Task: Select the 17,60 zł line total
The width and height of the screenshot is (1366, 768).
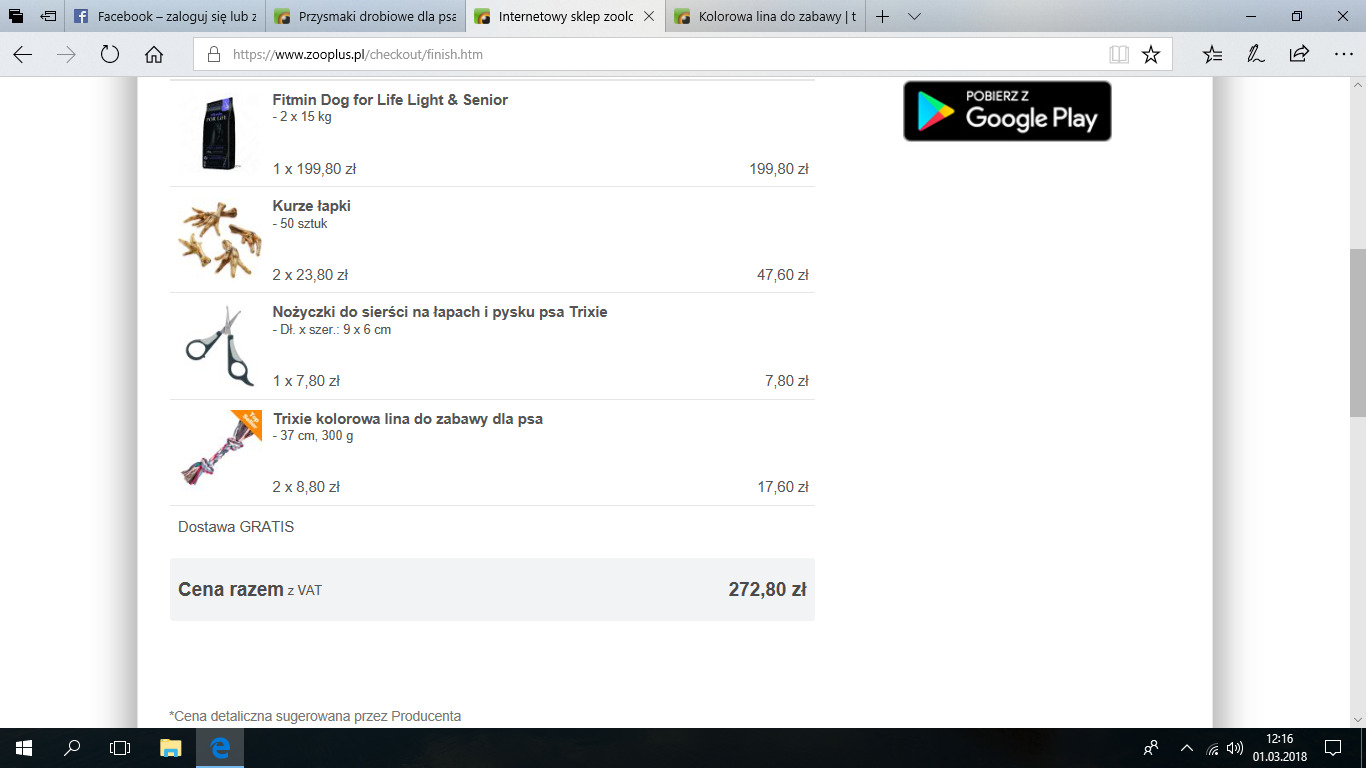Action: (783, 487)
